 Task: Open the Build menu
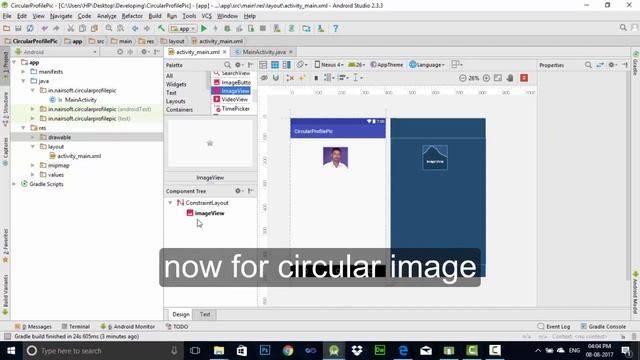(x=155, y=16)
